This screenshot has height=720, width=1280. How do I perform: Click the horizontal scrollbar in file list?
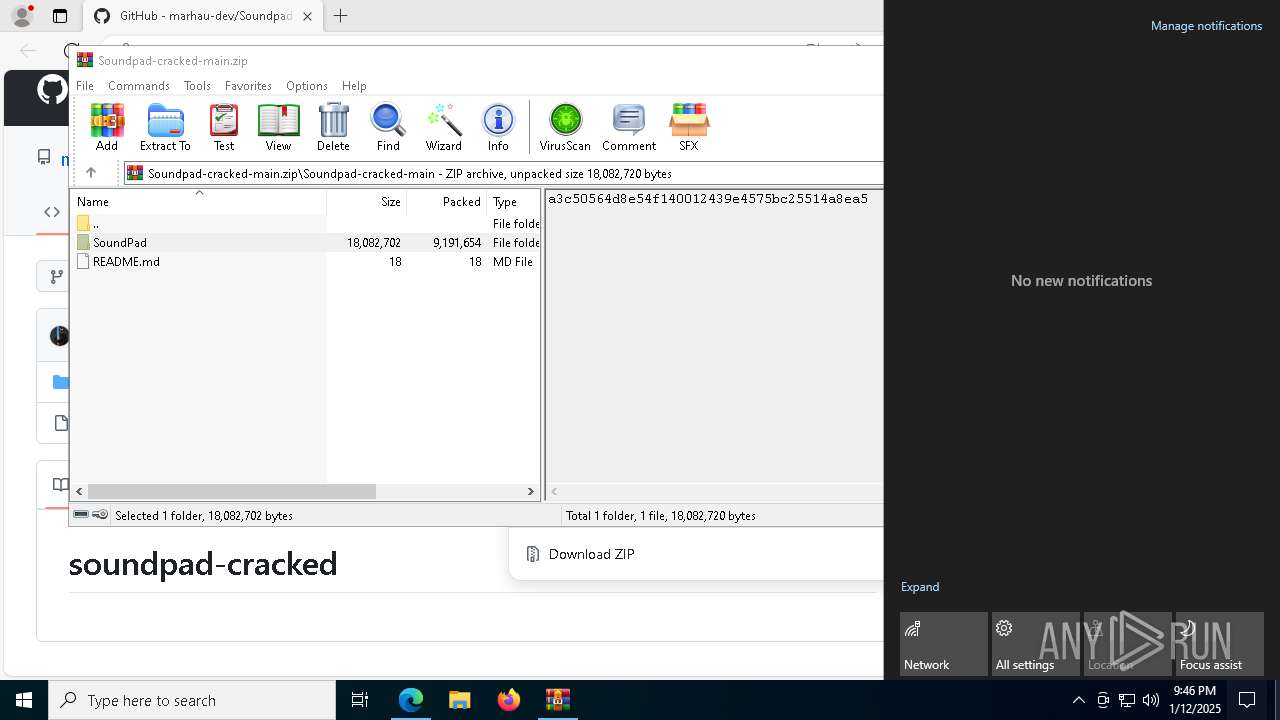[x=231, y=491]
